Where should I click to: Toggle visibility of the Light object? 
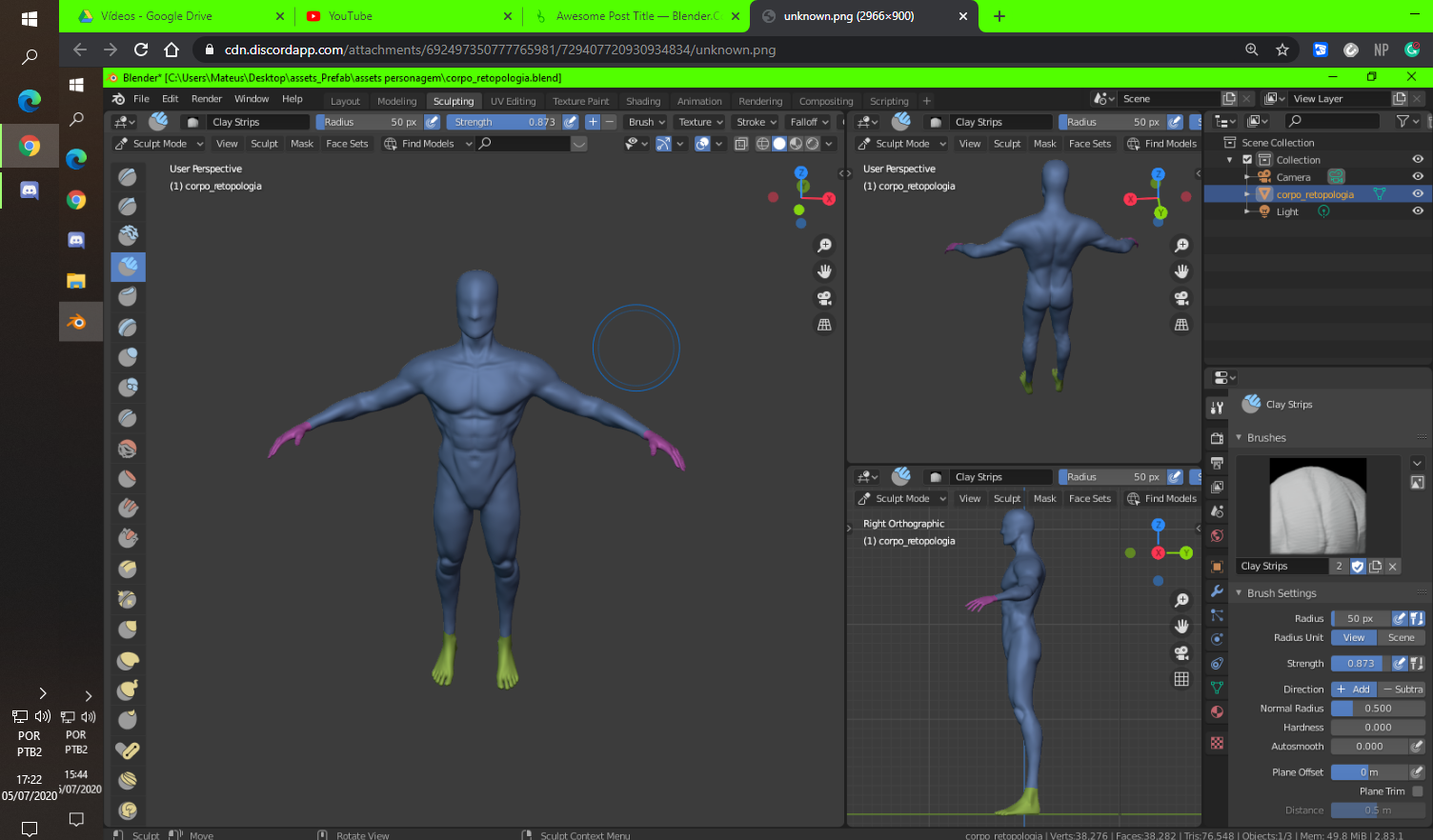coord(1418,211)
